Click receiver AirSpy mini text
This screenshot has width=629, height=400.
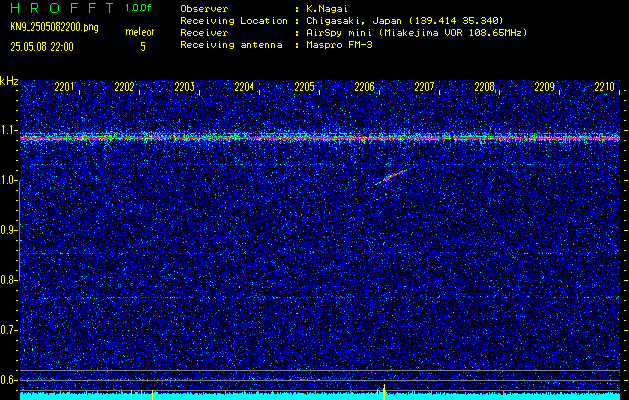[x=416, y=33]
